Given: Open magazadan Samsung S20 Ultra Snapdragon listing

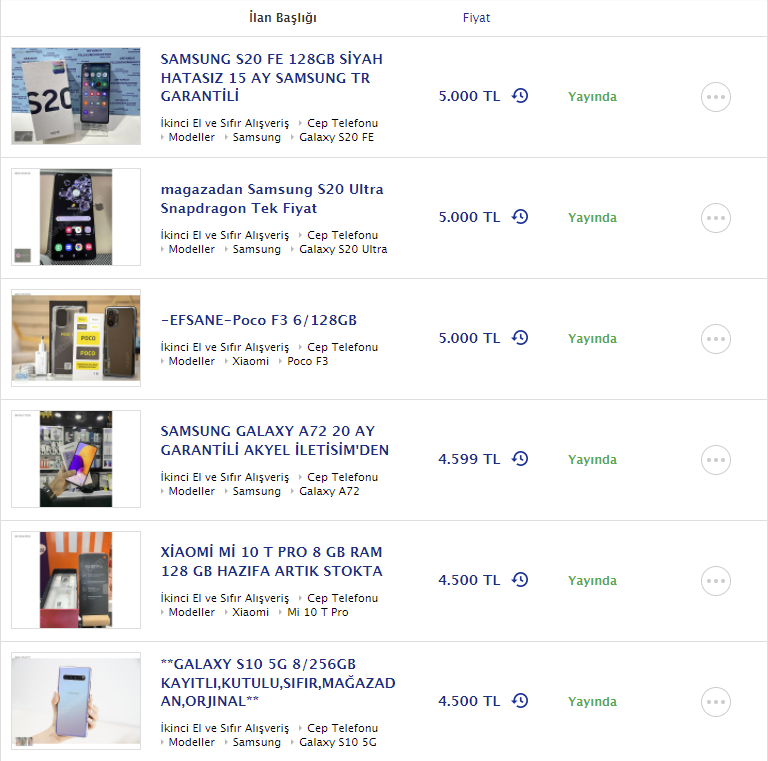Looking at the screenshot, I should tap(272, 198).
